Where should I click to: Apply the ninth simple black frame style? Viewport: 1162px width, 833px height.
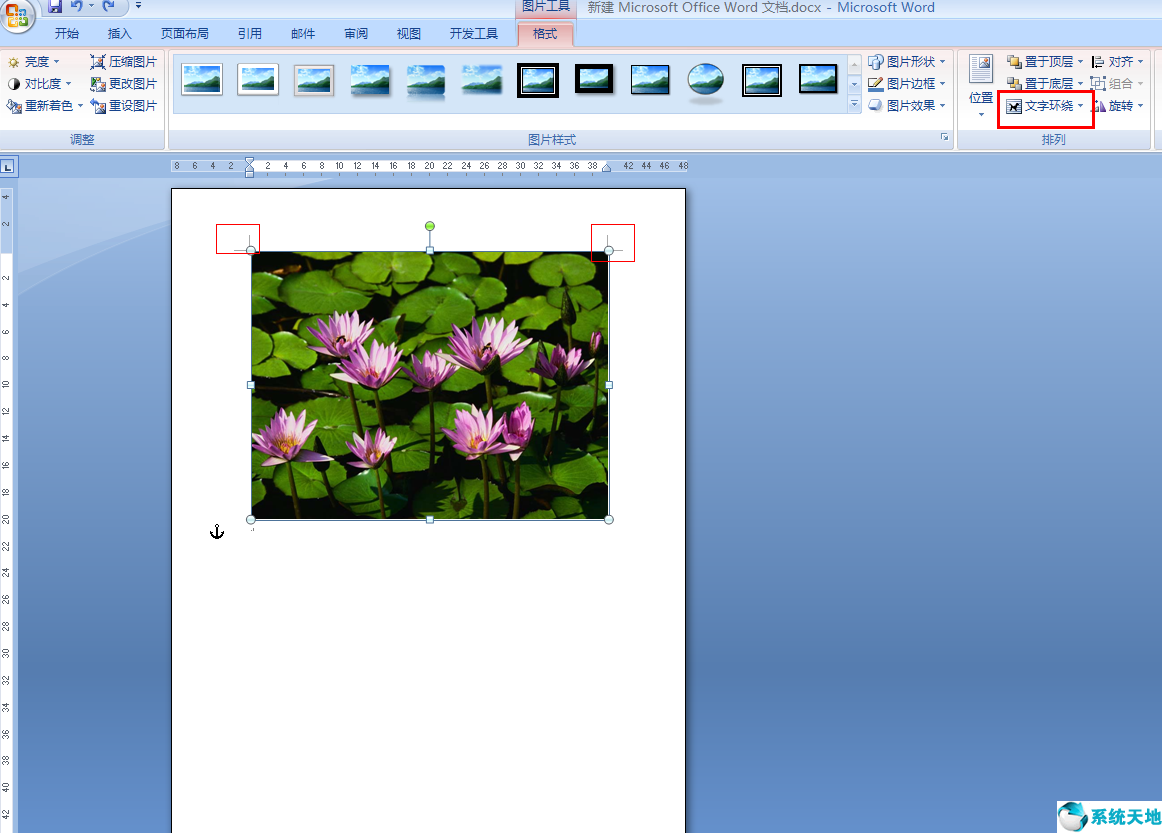pyautogui.click(x=650, y=80)
